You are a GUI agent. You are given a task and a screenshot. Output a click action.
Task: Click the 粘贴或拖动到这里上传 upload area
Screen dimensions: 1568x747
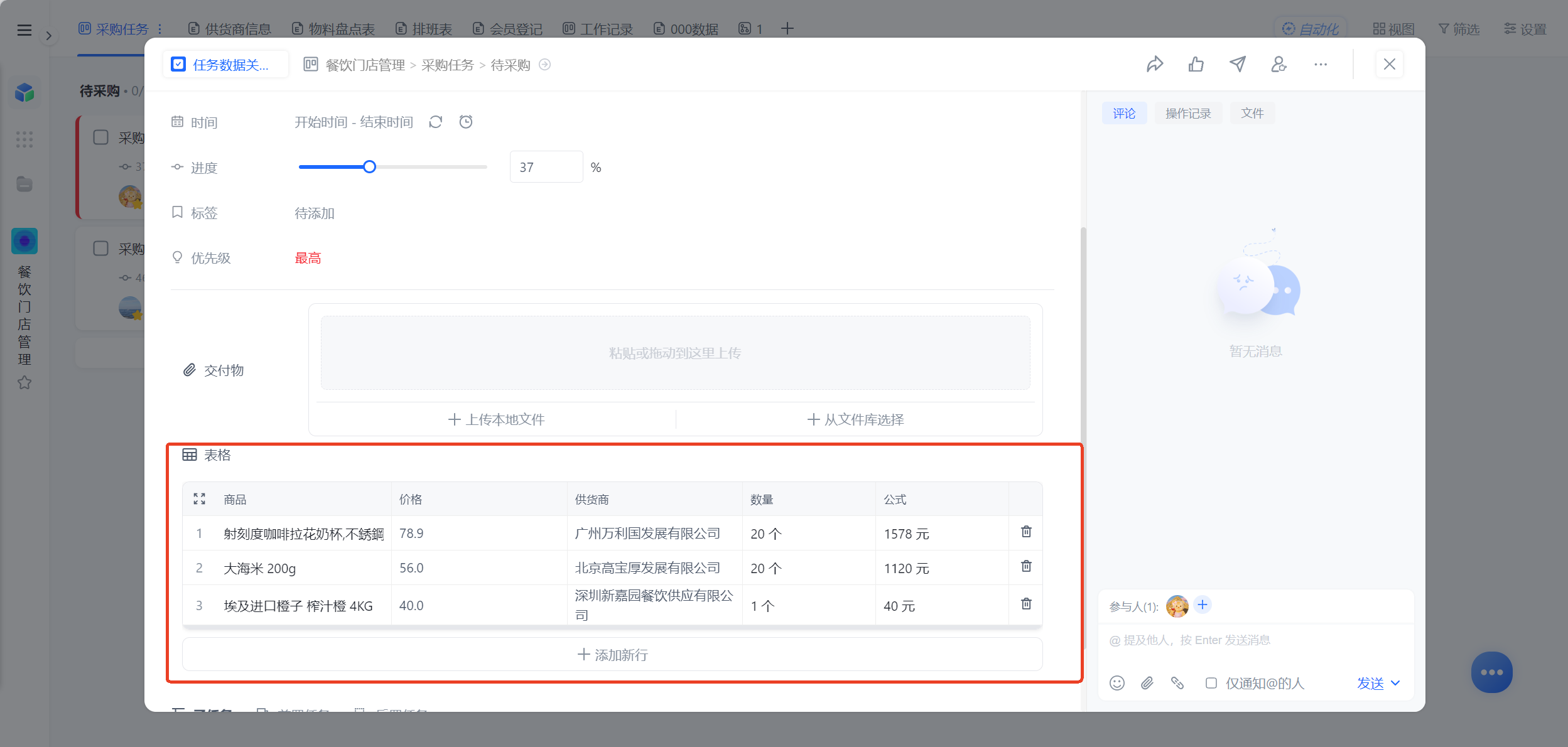point(675,353)
